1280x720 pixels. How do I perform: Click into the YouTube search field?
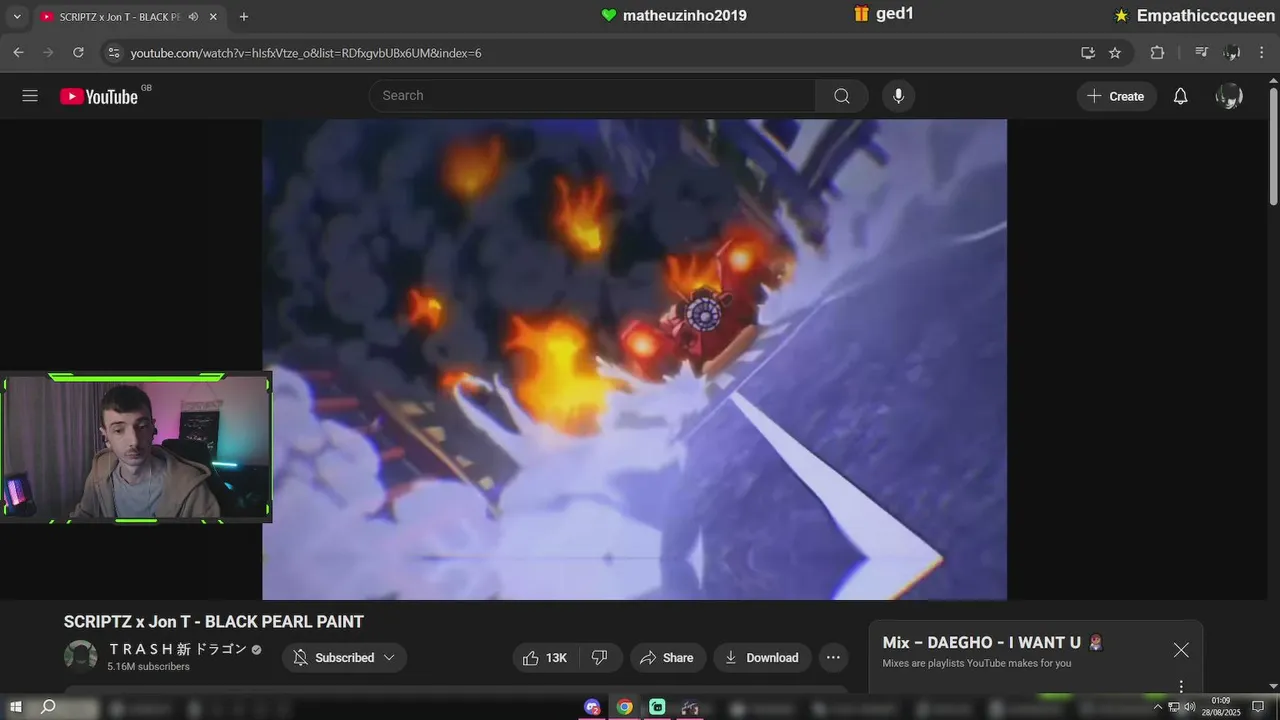[x=592, y=96]
